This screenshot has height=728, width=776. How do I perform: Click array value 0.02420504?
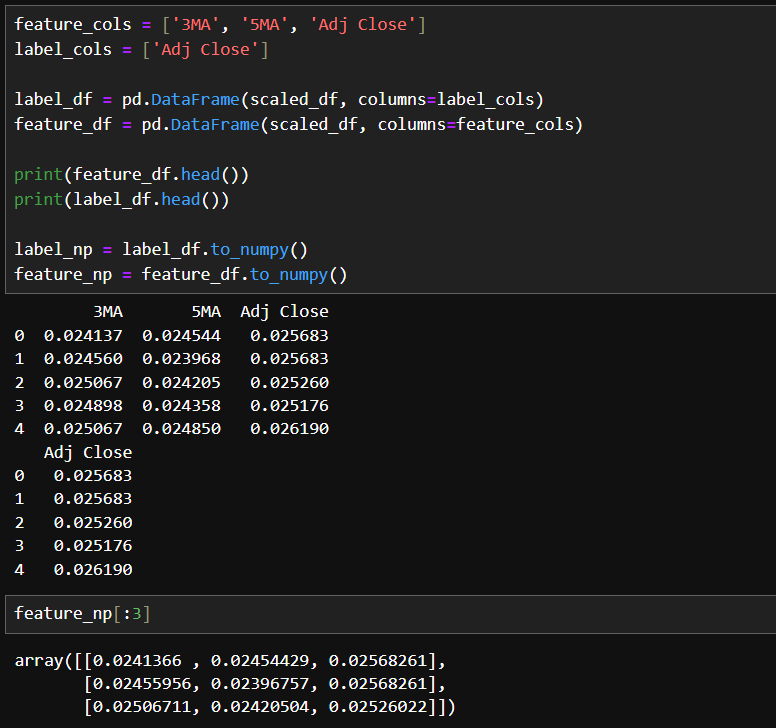coord(260,707)
